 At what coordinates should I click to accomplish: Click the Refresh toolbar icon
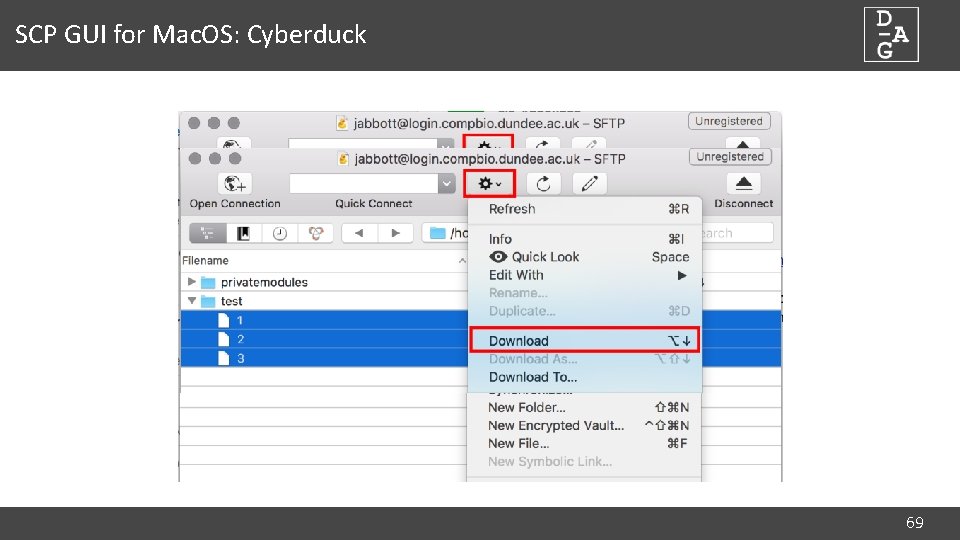click(543, 184)
